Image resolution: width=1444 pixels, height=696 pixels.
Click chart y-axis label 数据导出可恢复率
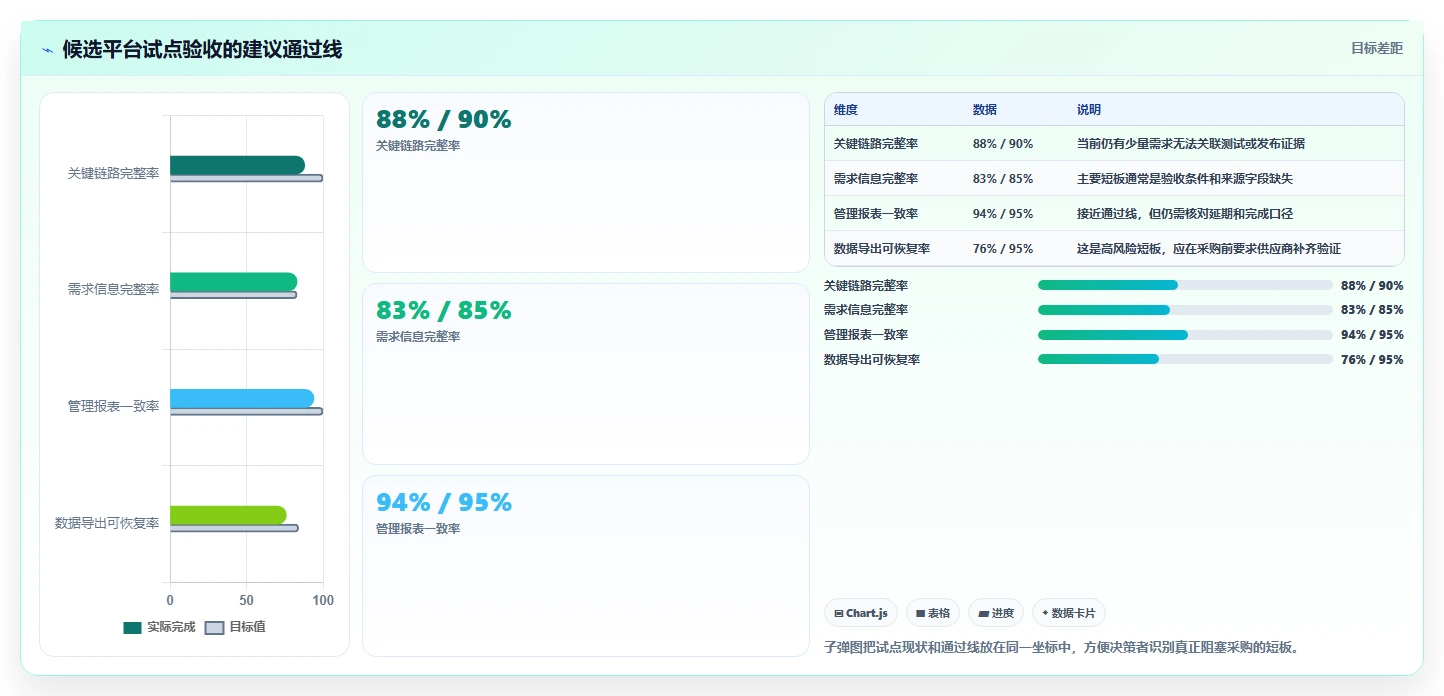(107, 523)
